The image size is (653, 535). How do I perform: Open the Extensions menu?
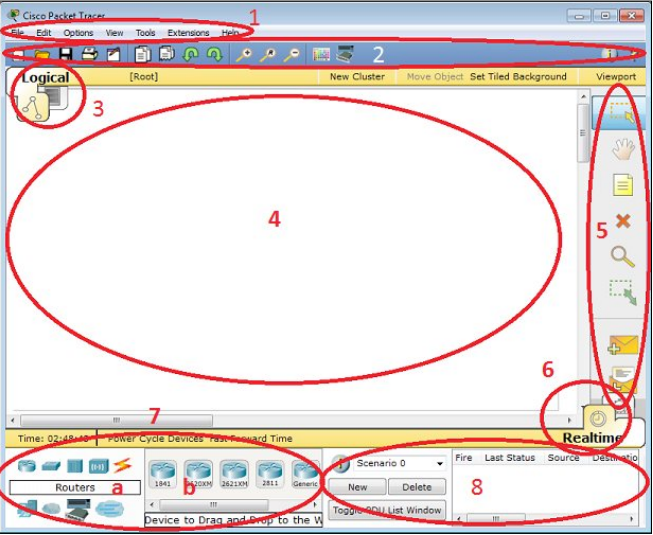[188, 33]
